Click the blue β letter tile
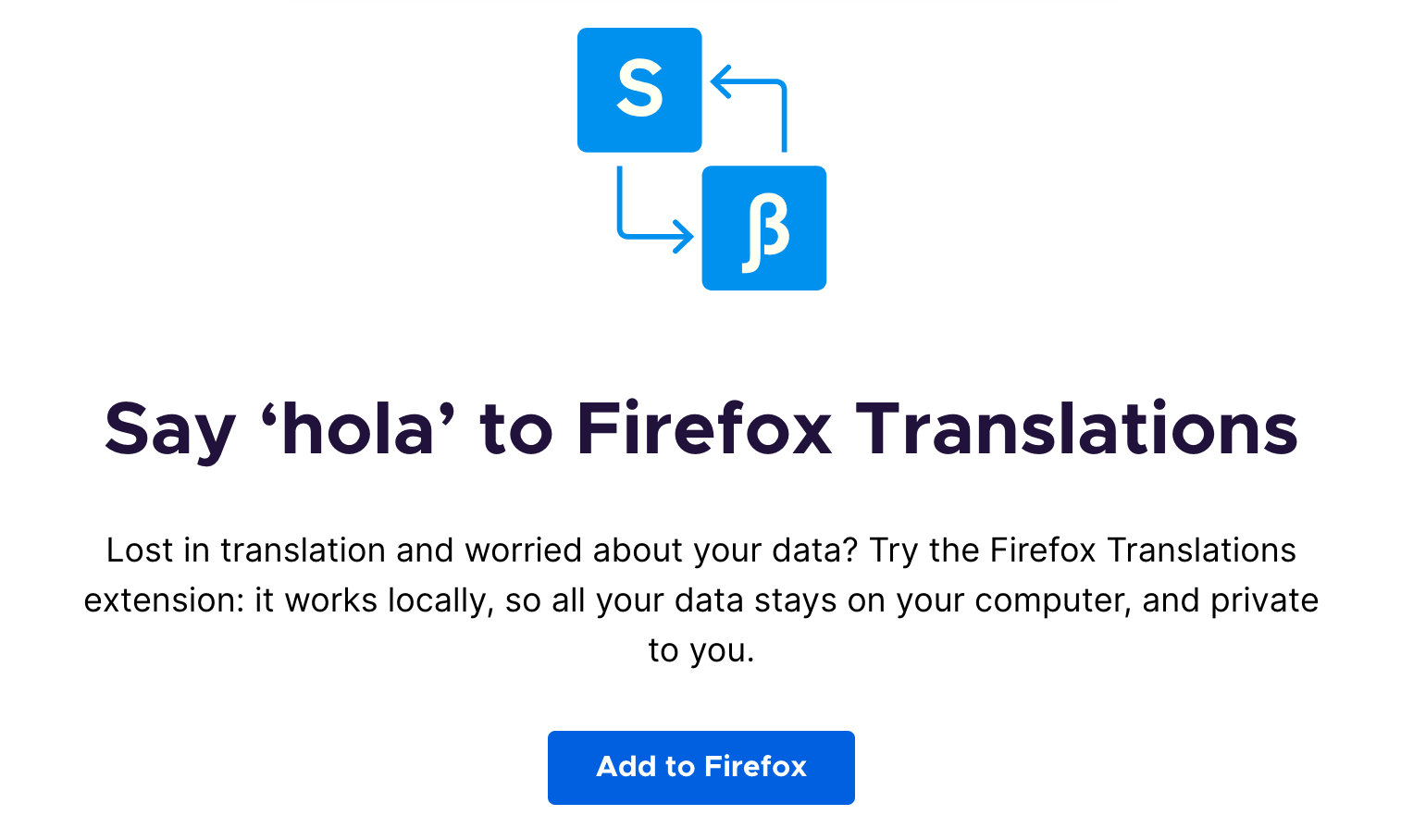 pyautogui.click(x=763, y=228)
